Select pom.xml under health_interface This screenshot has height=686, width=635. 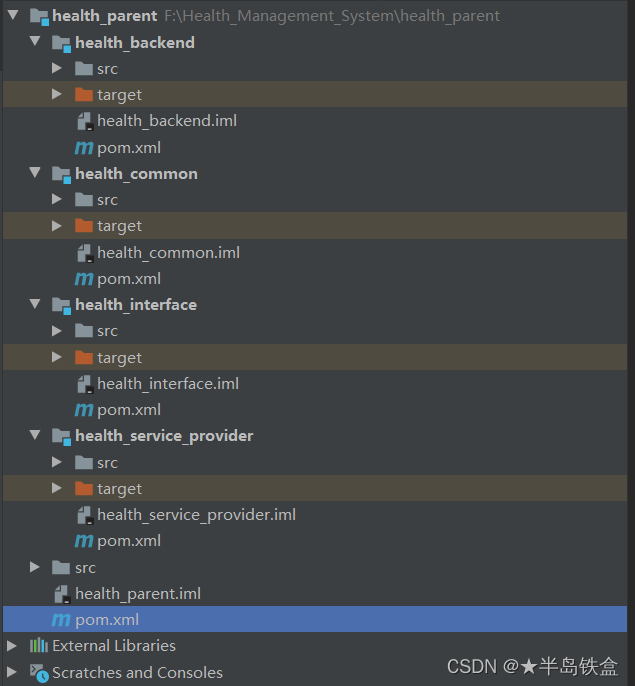[x=129, y=410]
